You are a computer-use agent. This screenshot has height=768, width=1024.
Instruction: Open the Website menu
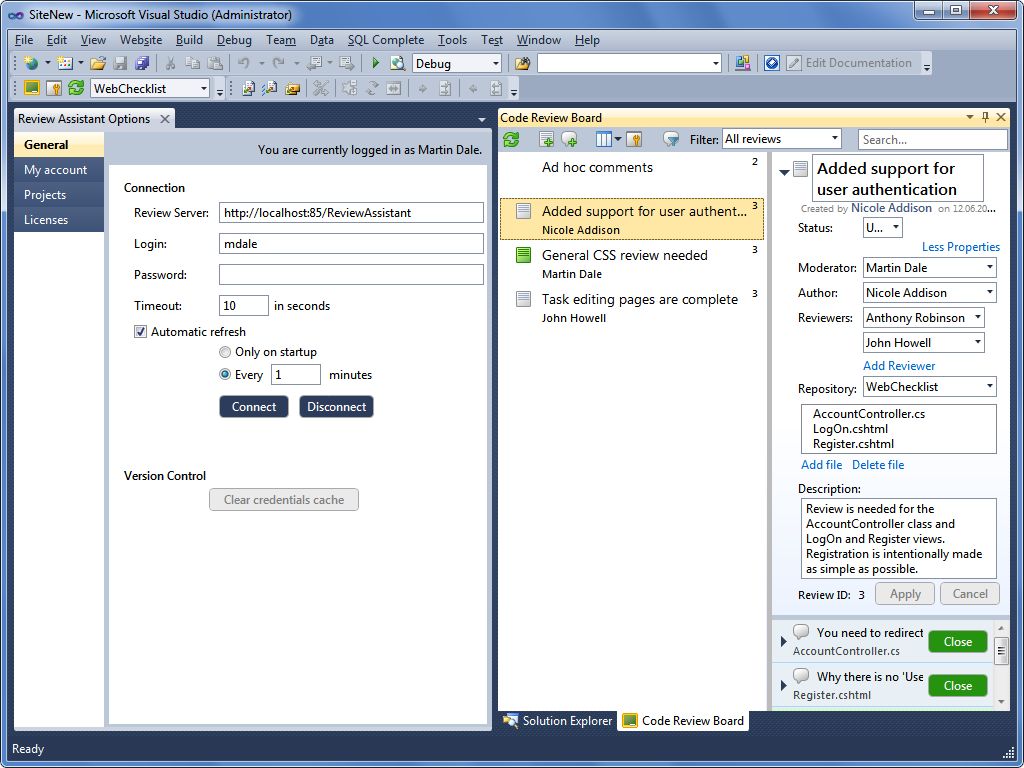pyautogui.click(x=140, y=40)
